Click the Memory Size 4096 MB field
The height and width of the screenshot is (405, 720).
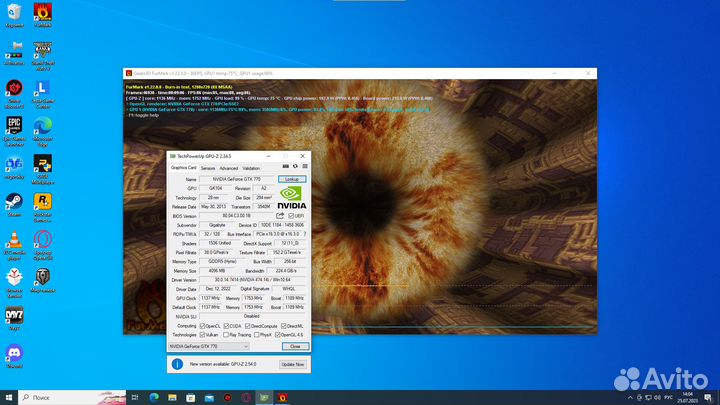pos(216,271)
